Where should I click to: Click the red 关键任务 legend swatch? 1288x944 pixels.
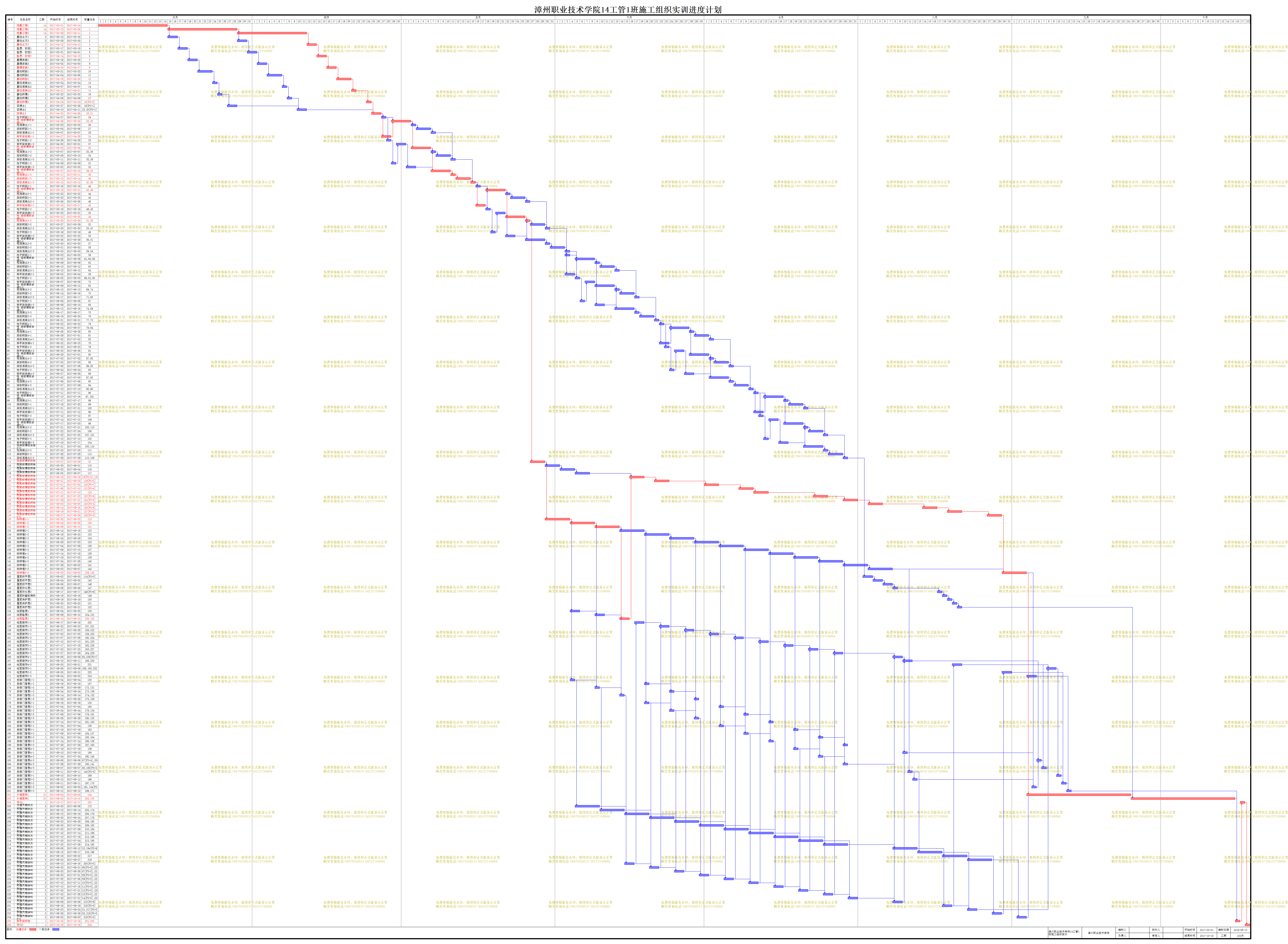pos(33,929)
